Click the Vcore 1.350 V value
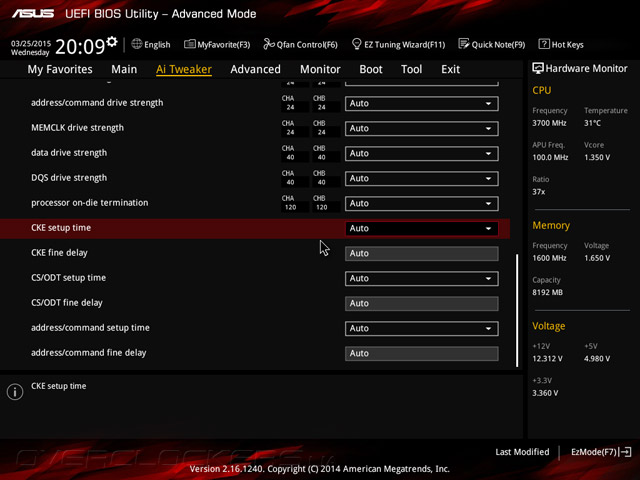Image resolution: width=640 pixels, height=480 pixels. pos(597,157)
